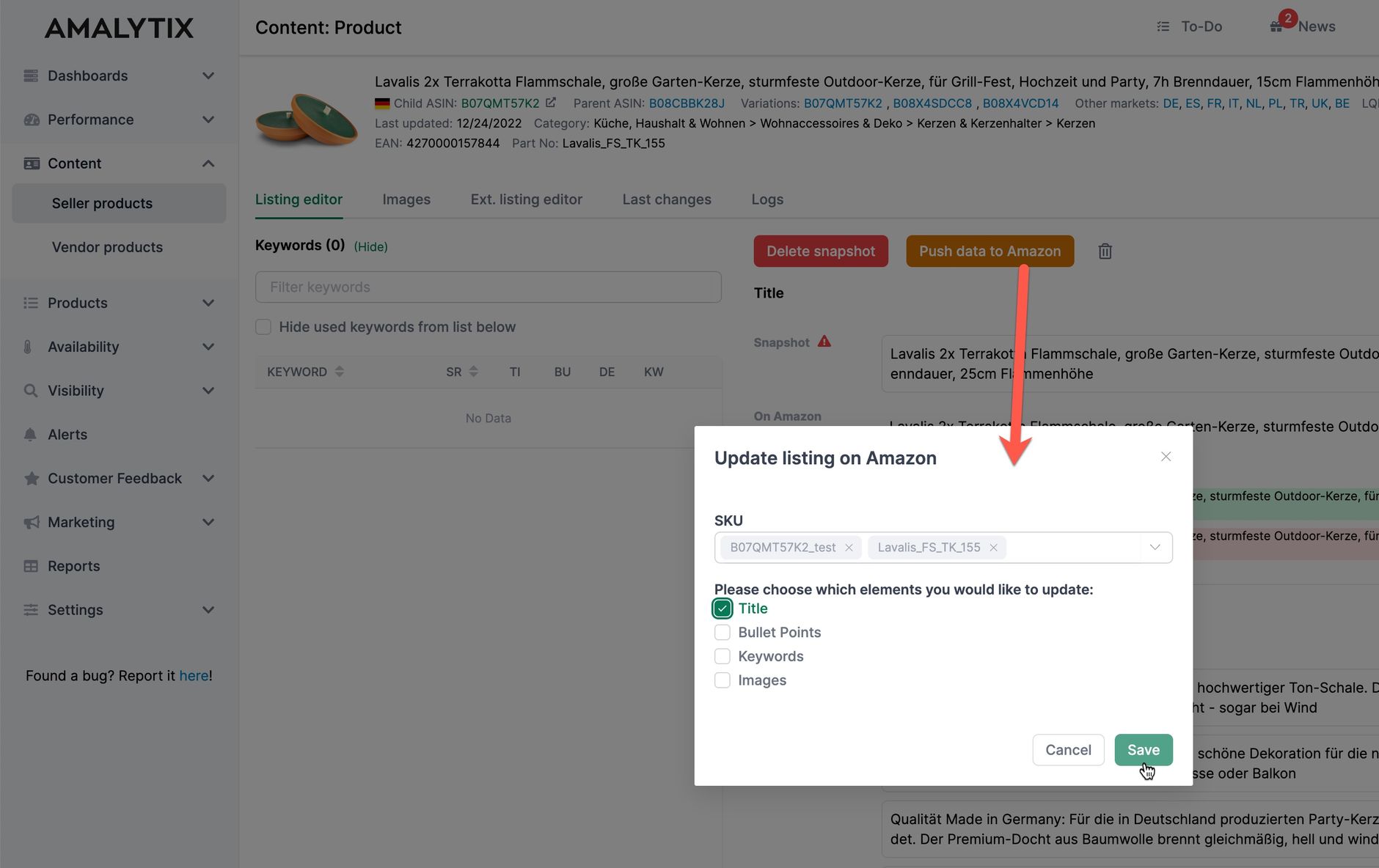Switch to the Logs tab
Viewport: 1379px width, 868px height.
click(x=767, y=199)
